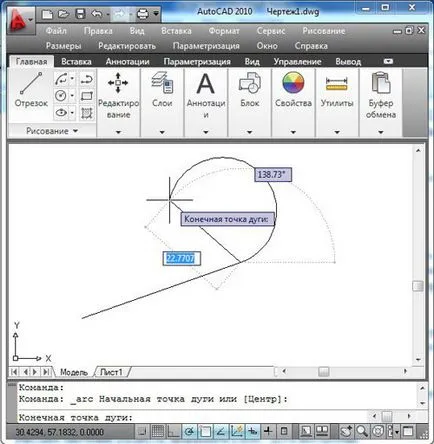Open the application menu red A button
This screenshot has height=444, width=434.
[20, 20]
